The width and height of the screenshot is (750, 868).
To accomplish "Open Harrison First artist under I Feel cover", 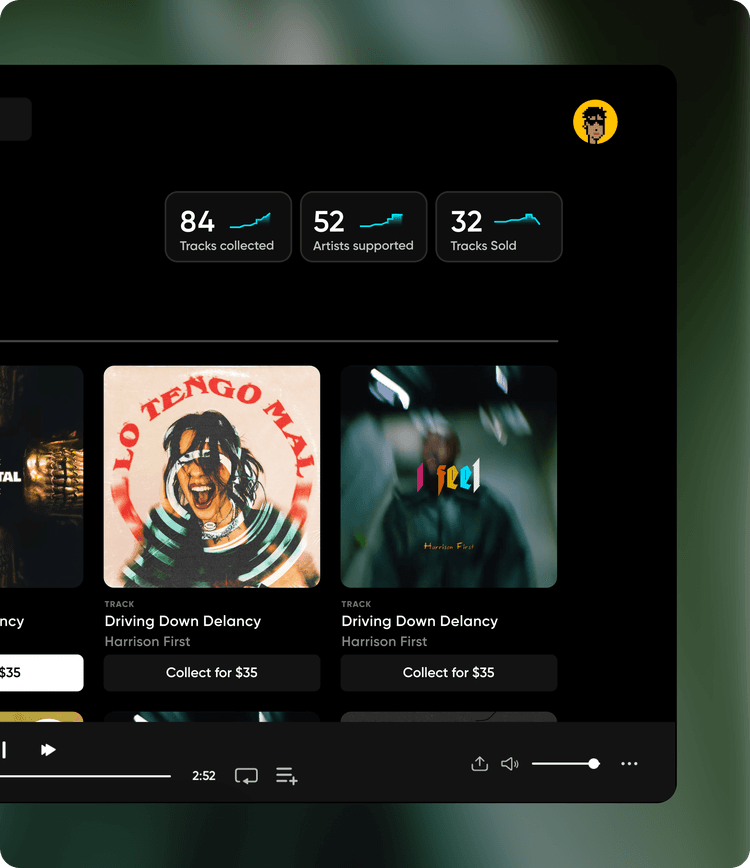I will [384, 642].
